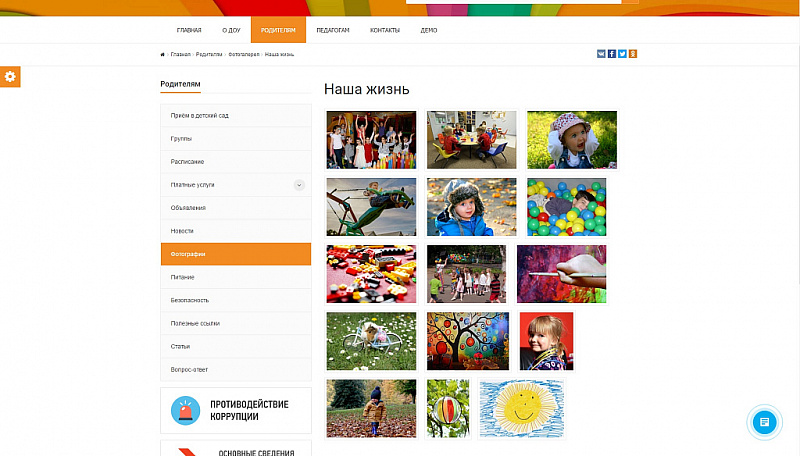Expand the Платные услуги submenu arrow

299,185
